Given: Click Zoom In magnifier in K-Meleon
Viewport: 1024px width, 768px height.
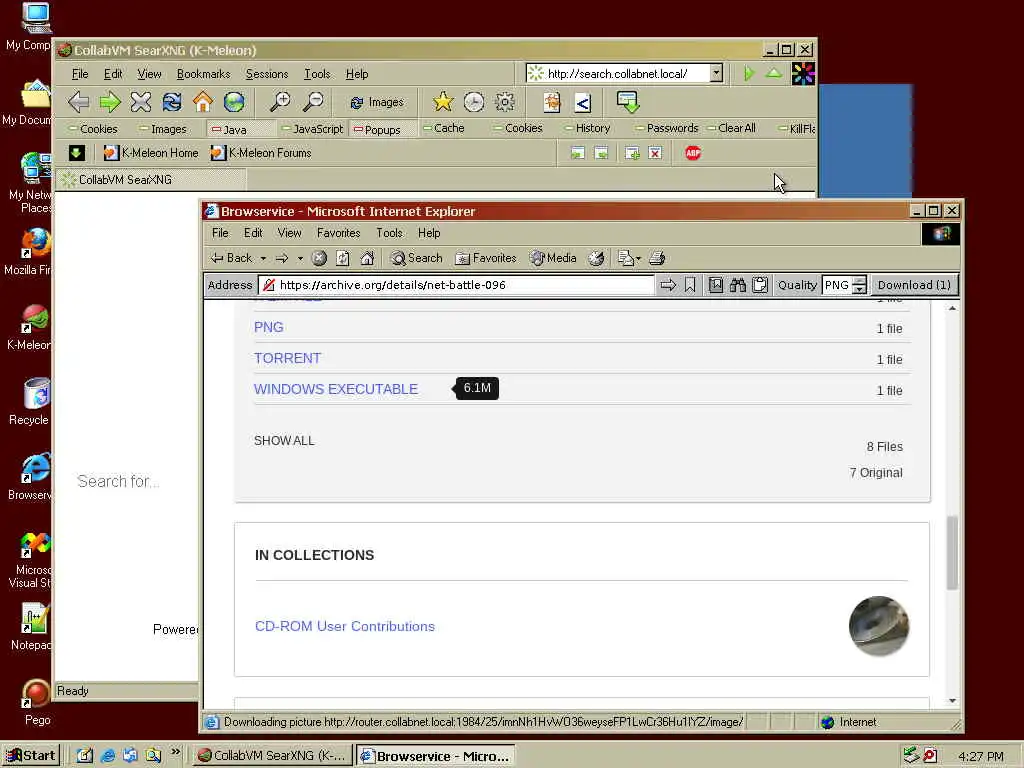Looking at the screenshot, I should click(281, 102).
